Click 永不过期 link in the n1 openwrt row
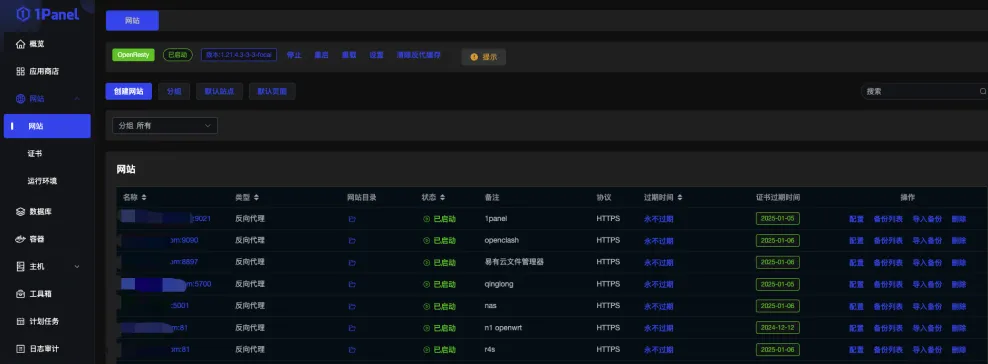 pos(658,328)
